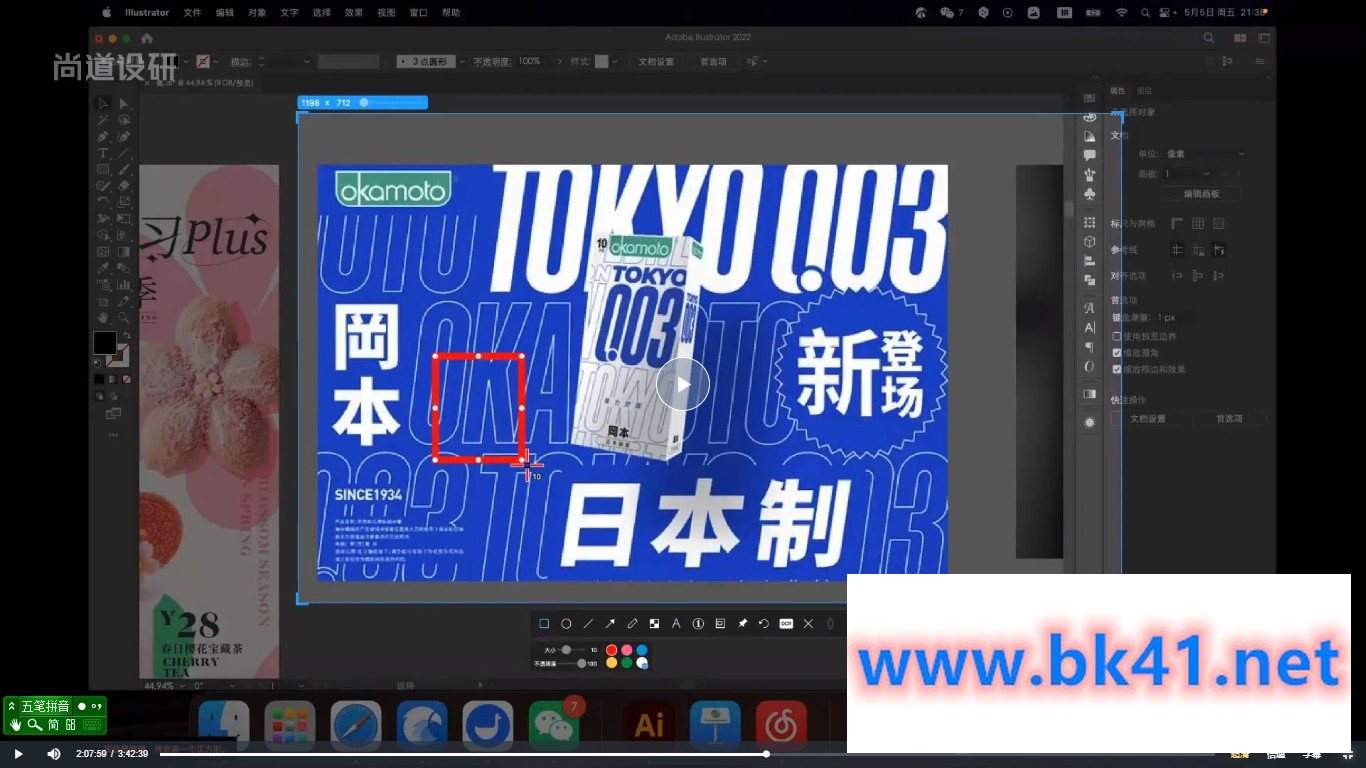Click the Illustrator Home icon
This screenshot has width=1366, height=768.
[147, 38]
